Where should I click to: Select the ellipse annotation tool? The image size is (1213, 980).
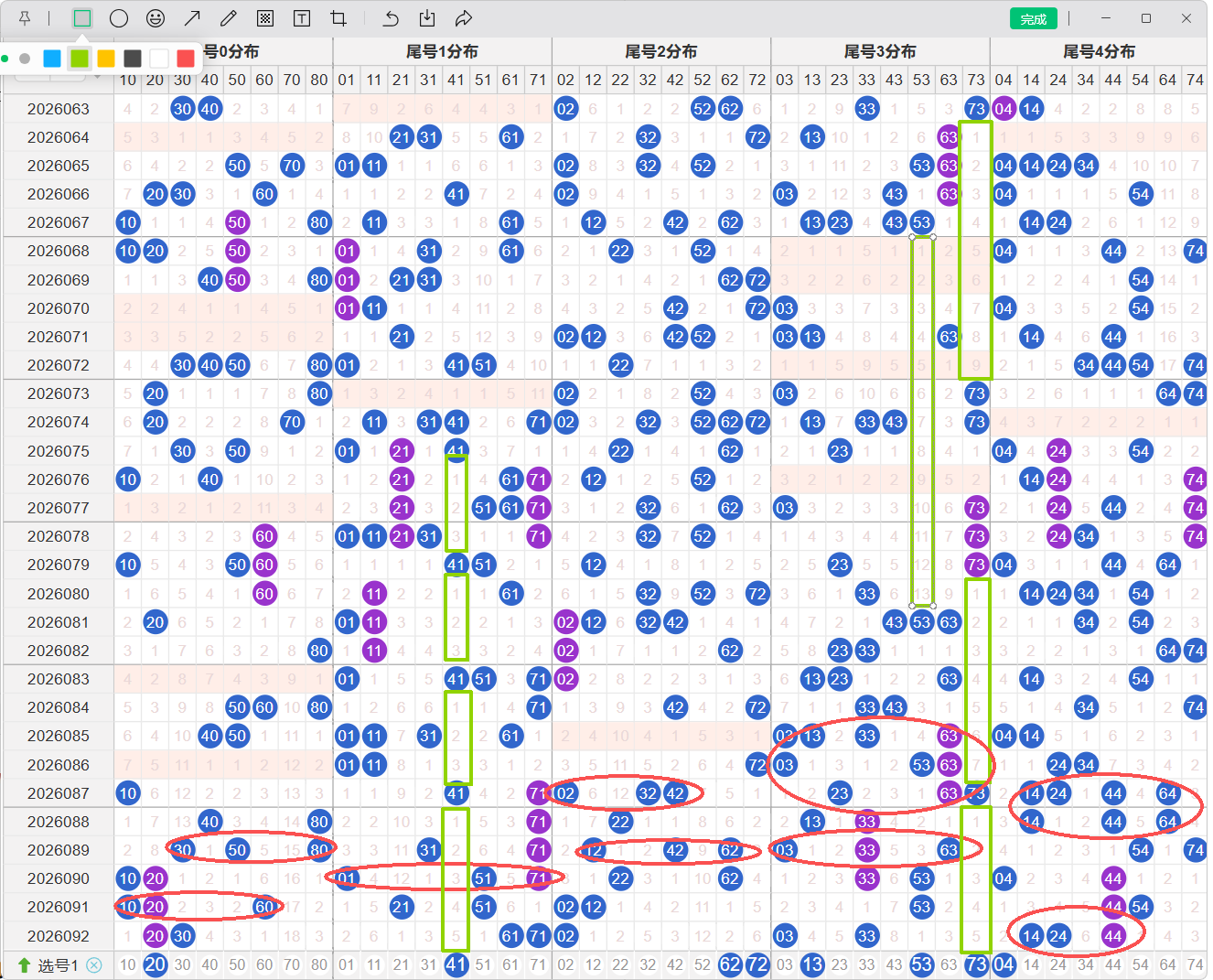coord(119,18)
